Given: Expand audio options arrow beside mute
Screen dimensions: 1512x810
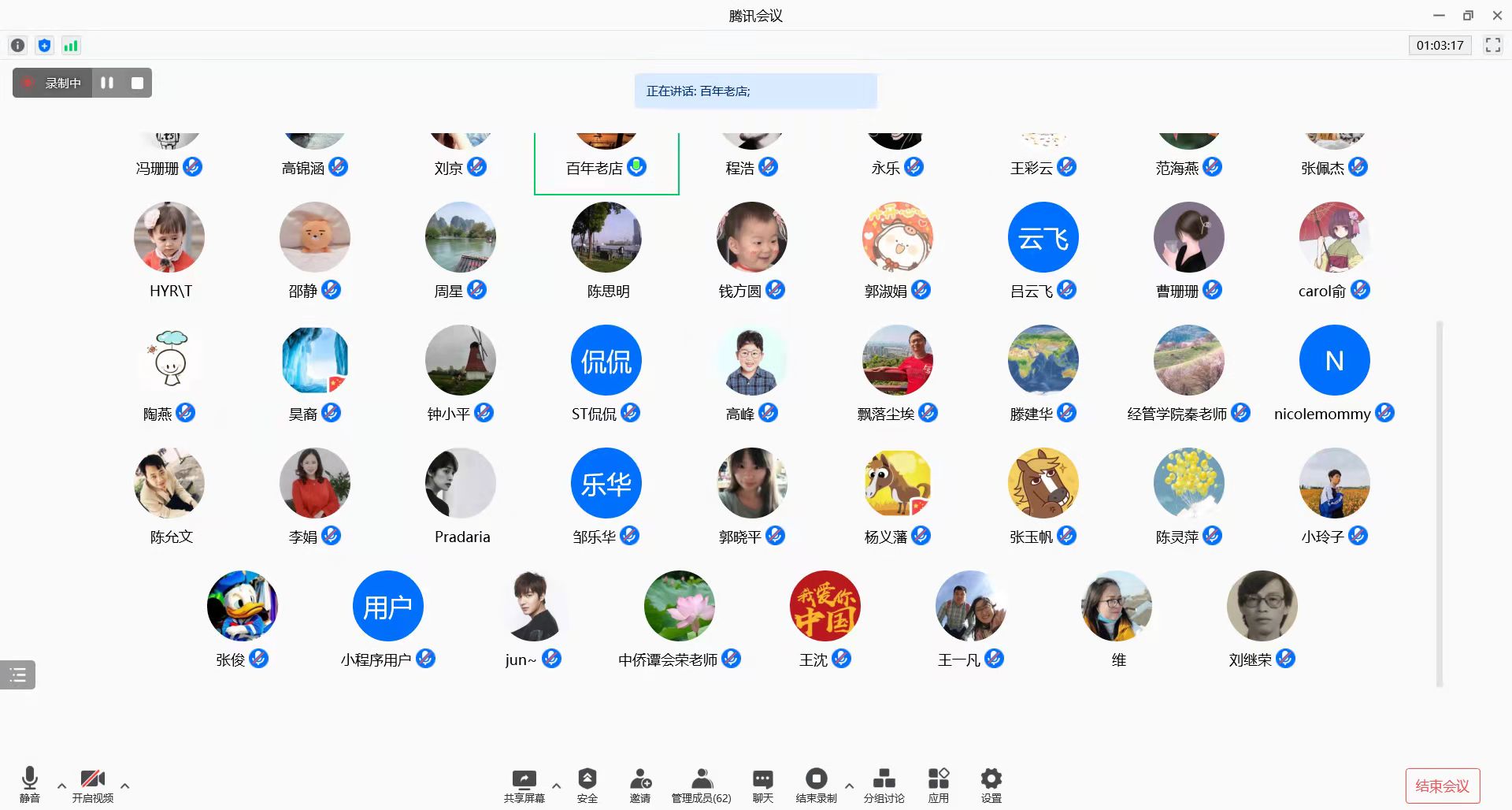Looking at the screenshot, I should click(61, 786).
